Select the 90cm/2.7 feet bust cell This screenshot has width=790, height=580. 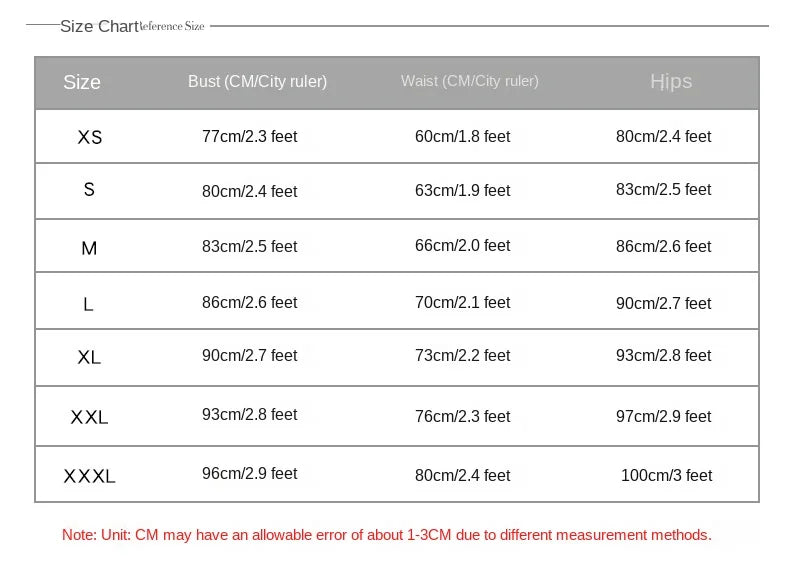pos(249,355)
